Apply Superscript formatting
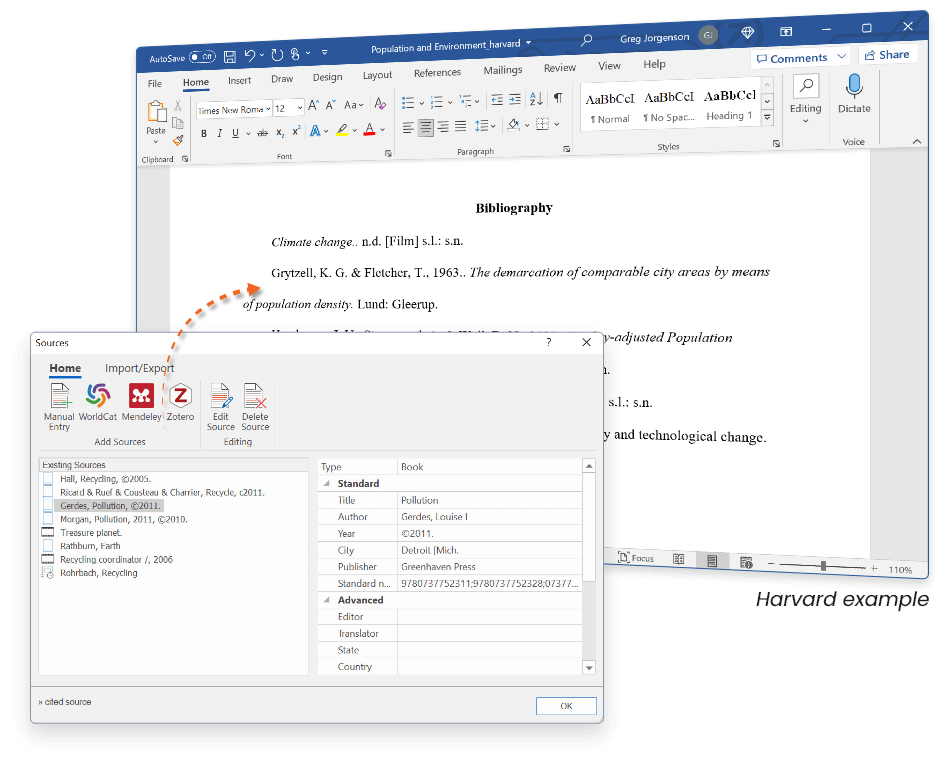Screen dimensions: 944x764 click(x=296, y=131)
